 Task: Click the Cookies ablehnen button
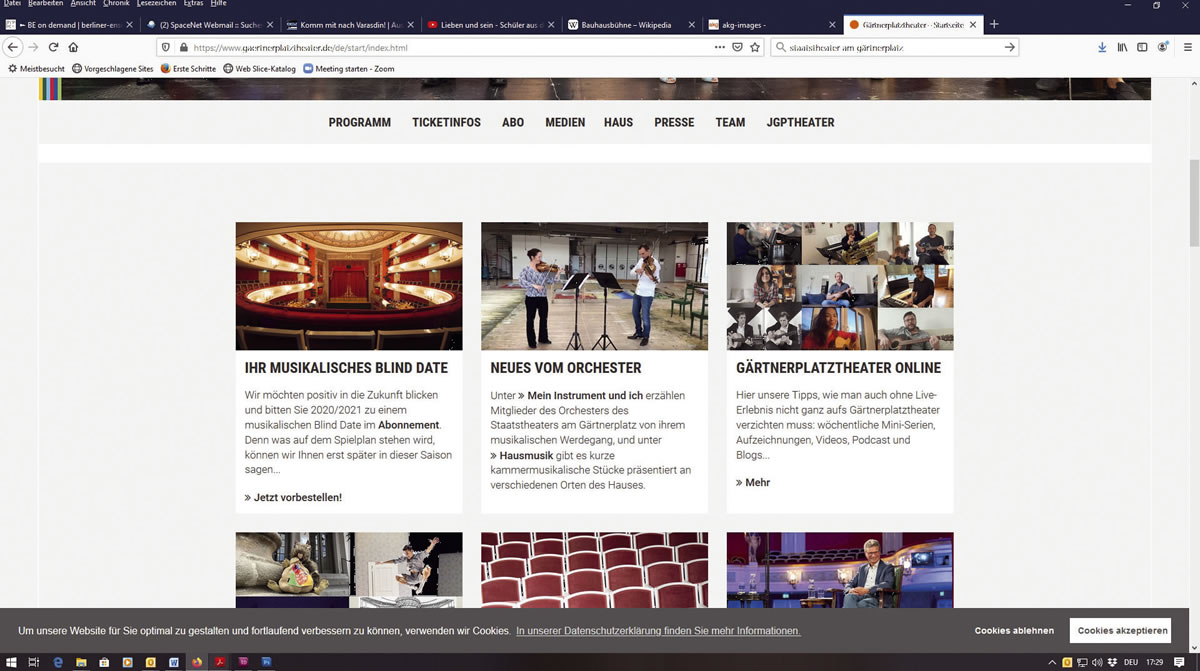coord(1014,631)
